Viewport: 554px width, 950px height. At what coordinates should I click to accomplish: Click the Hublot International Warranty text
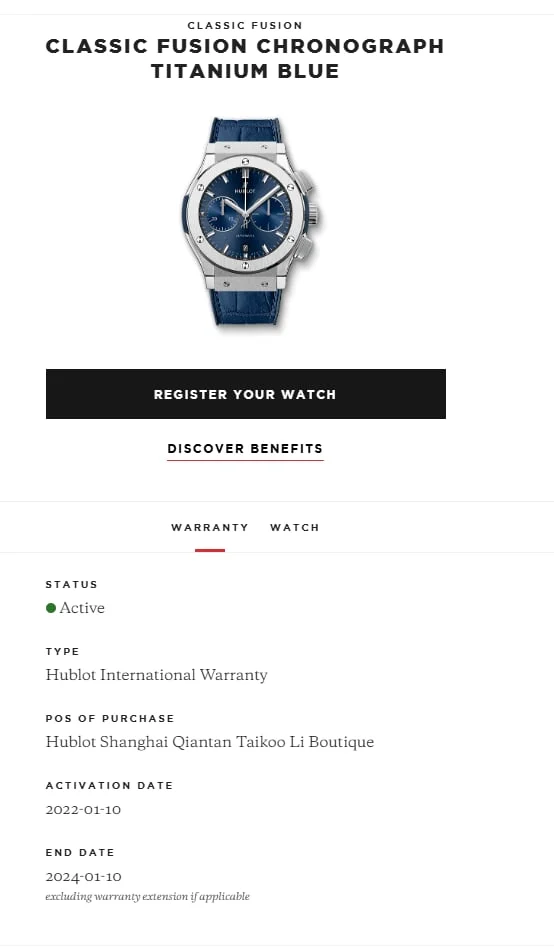tap(156, 675)
